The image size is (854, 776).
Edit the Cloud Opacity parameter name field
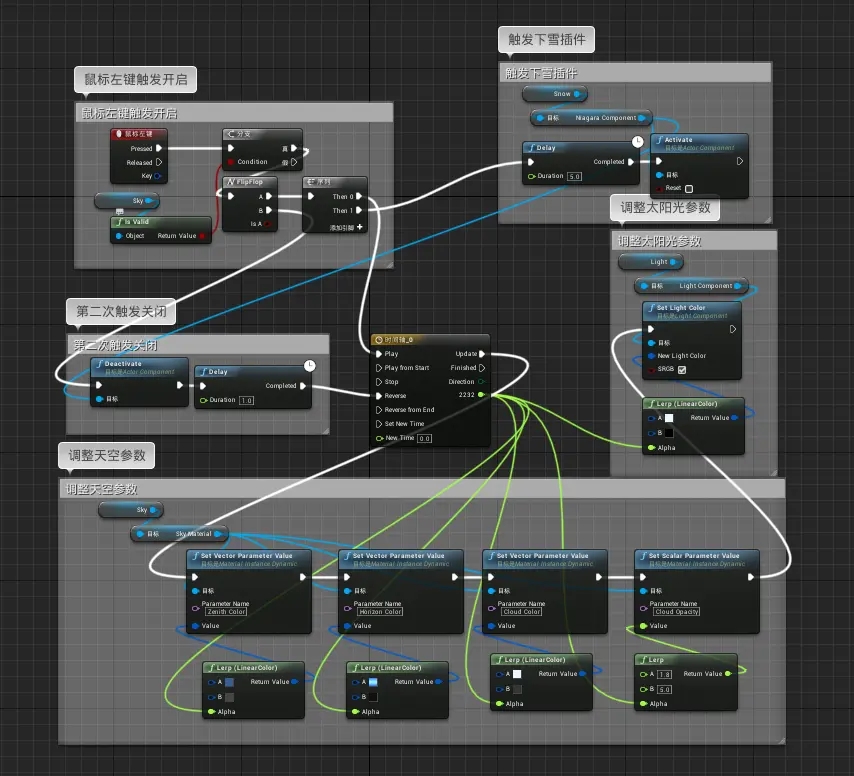676,612
